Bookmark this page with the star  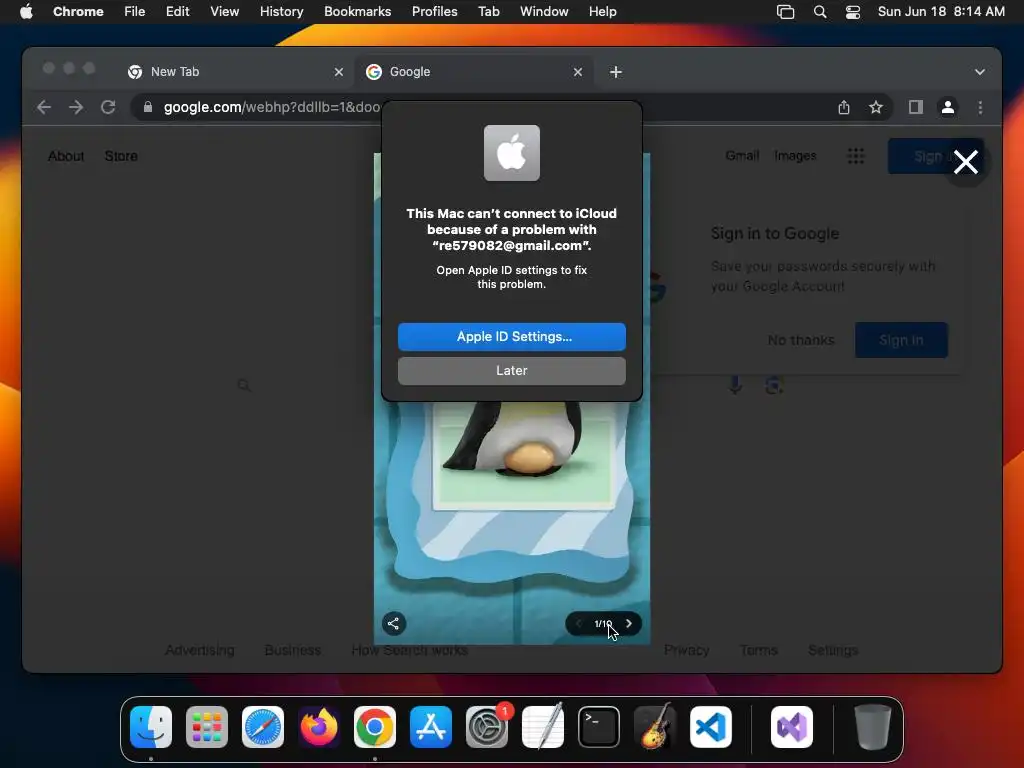pyautogui.click(x=876, y=107)
